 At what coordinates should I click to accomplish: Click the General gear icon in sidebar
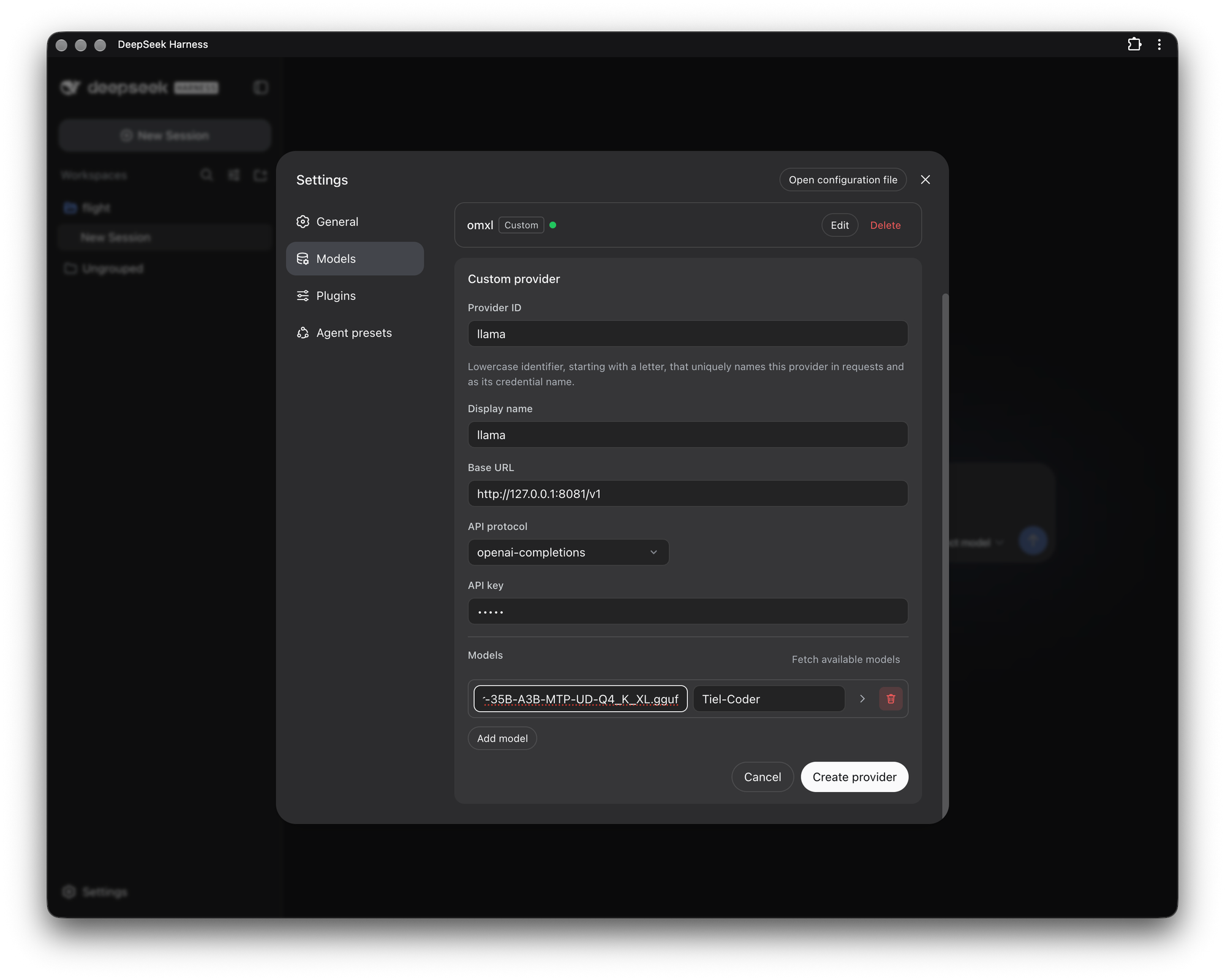[303, 222]
